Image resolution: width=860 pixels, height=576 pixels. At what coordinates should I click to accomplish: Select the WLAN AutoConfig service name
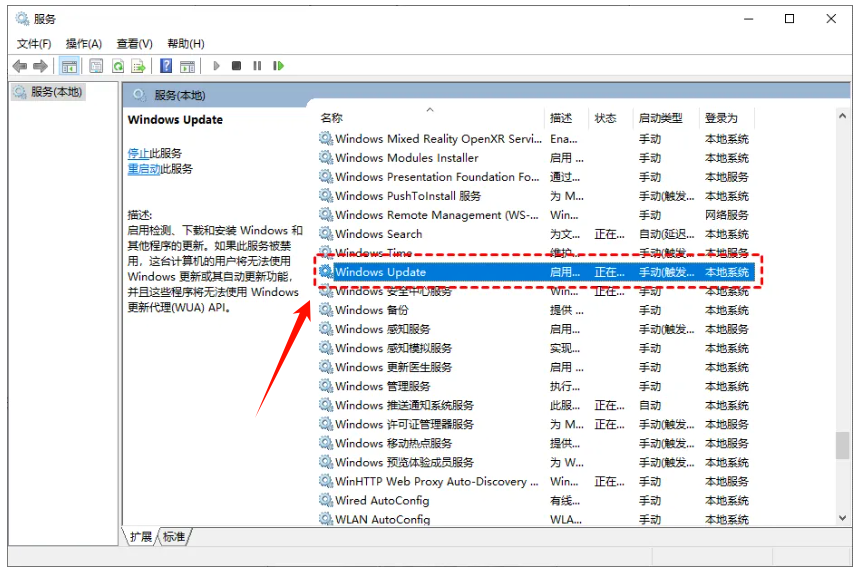[382, 519]
